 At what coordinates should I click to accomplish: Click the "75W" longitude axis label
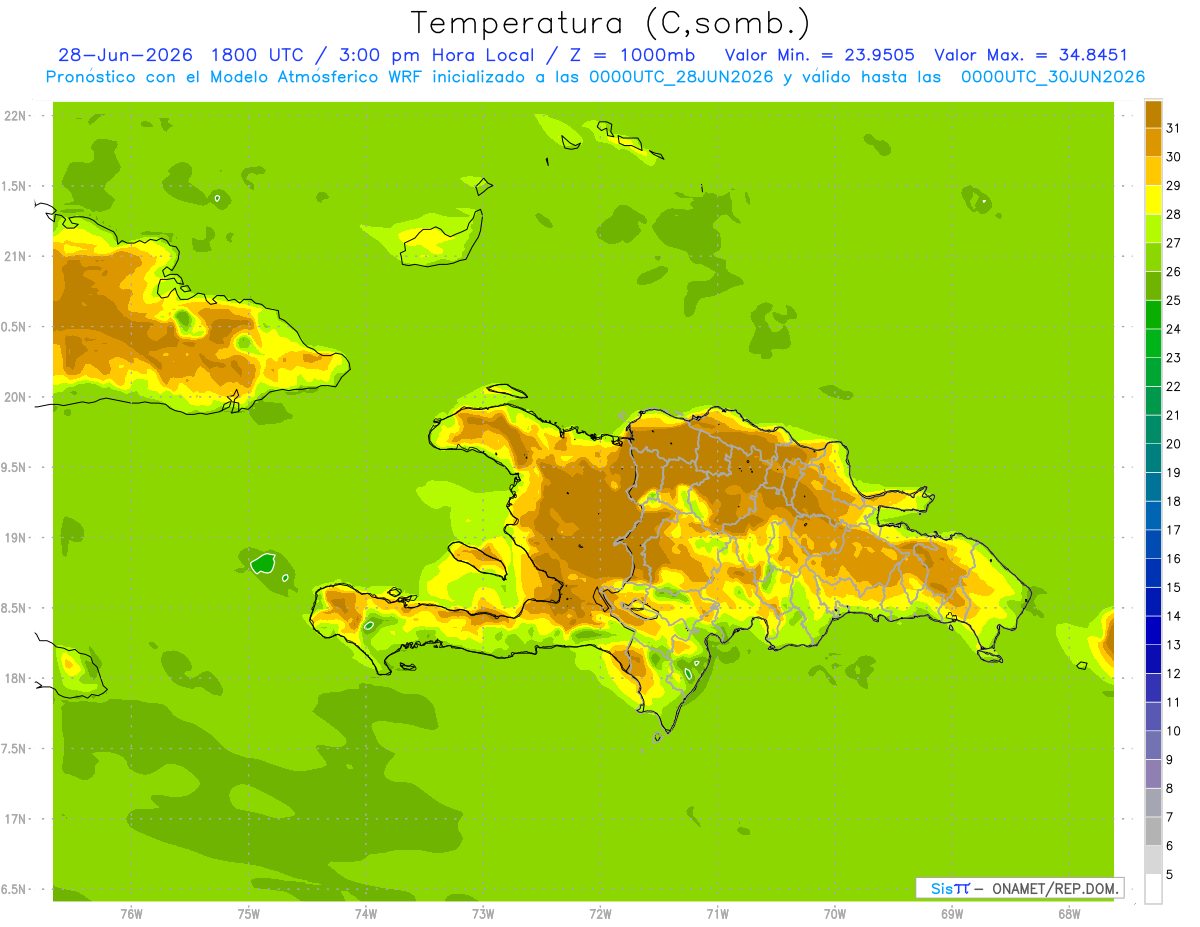click(249, 914)
